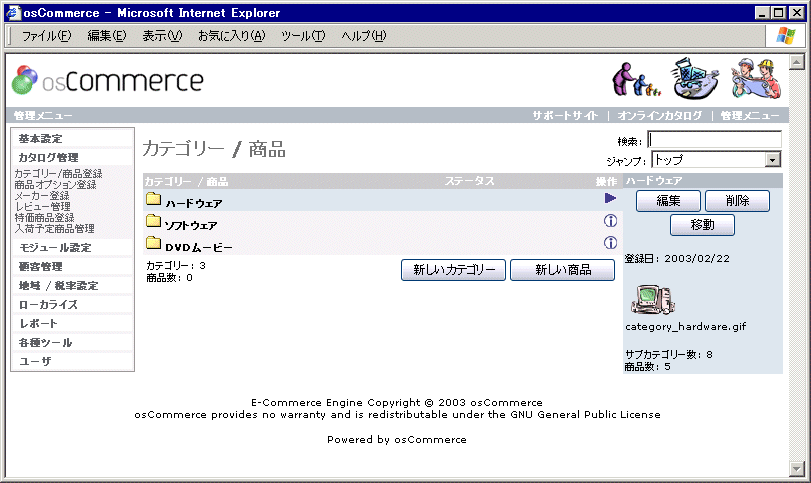Click the scrollbar down arrow
The height and width of the screenshot is (483, 811).
pos(797,469)
